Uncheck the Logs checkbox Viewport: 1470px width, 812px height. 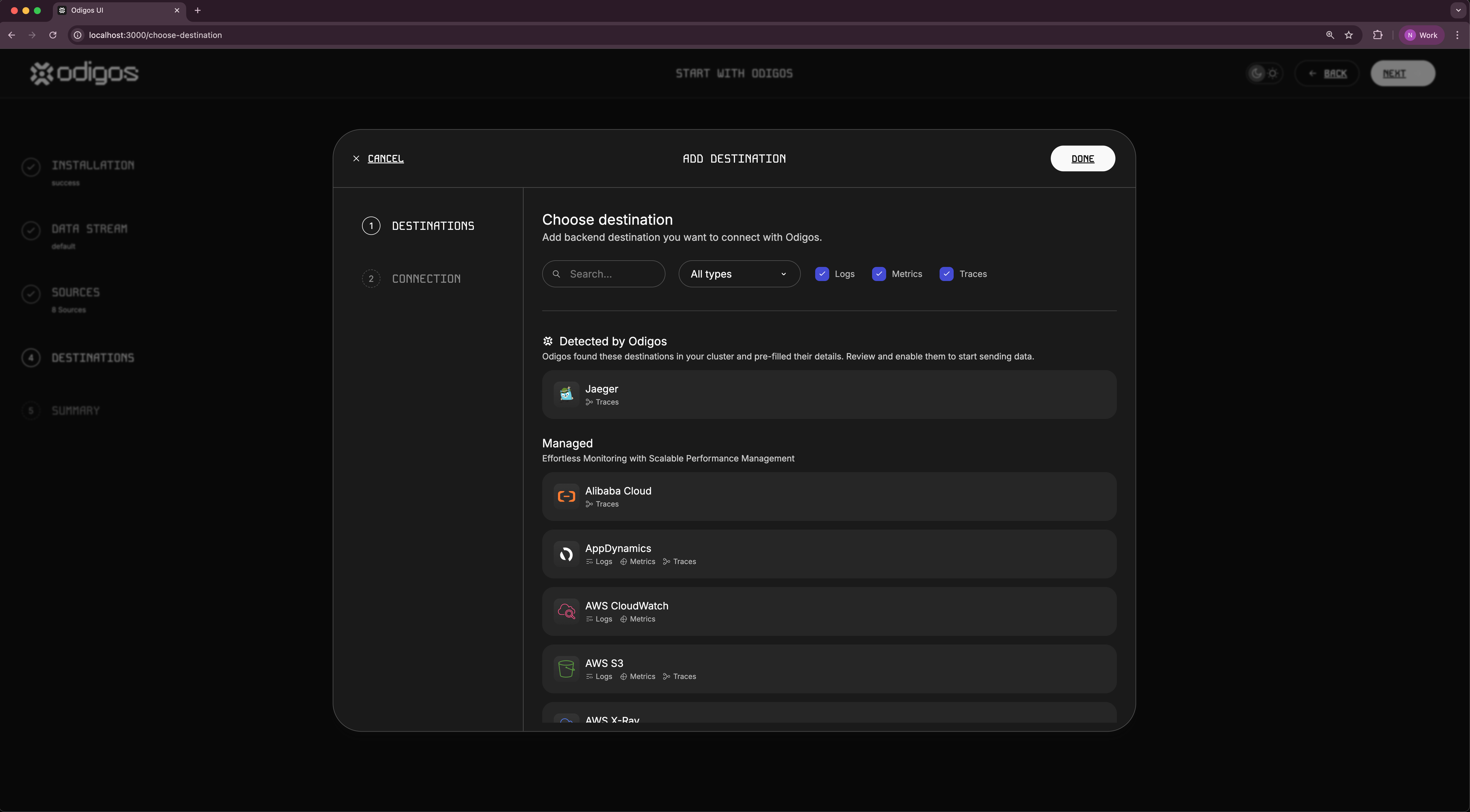(x=822, y=274)
